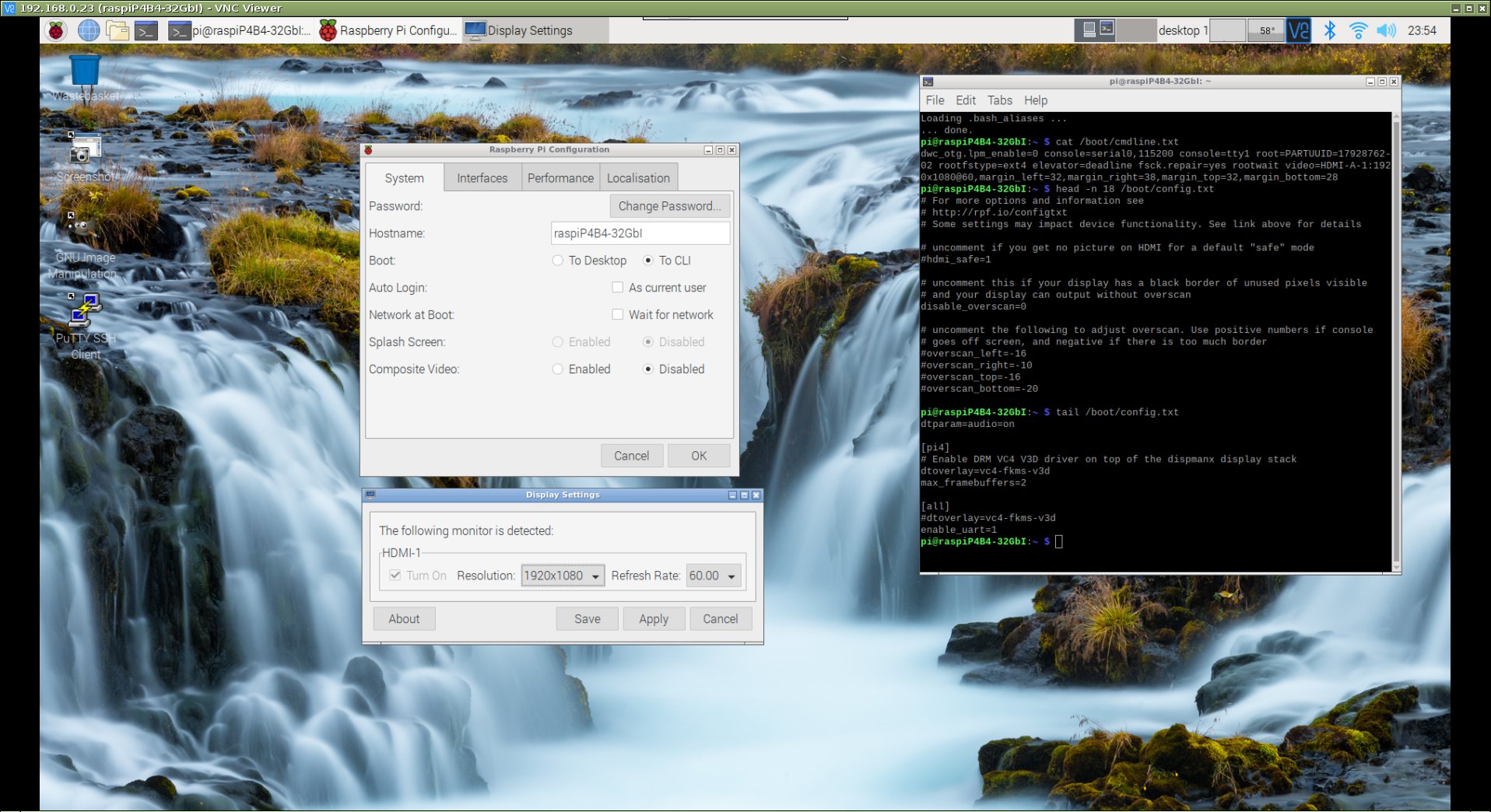This screenshot has width=1491, height=812.
Task: Click the 'disable_overscan=0' line in the terminal
Action: tap(974, 306)
